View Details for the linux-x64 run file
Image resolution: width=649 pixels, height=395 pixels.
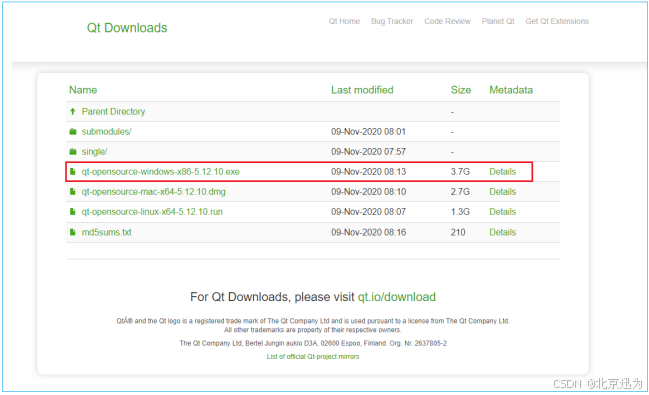coord(503,212)
